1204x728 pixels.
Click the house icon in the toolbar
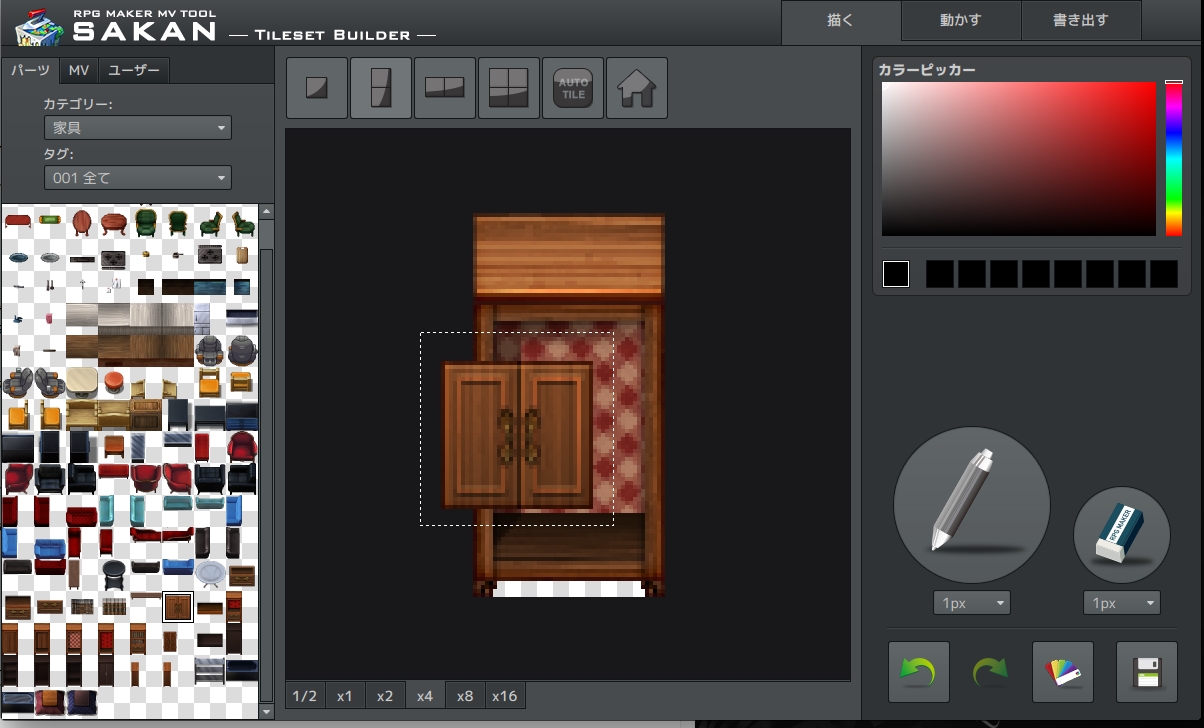pyautogui.click(x=637, y=88)
